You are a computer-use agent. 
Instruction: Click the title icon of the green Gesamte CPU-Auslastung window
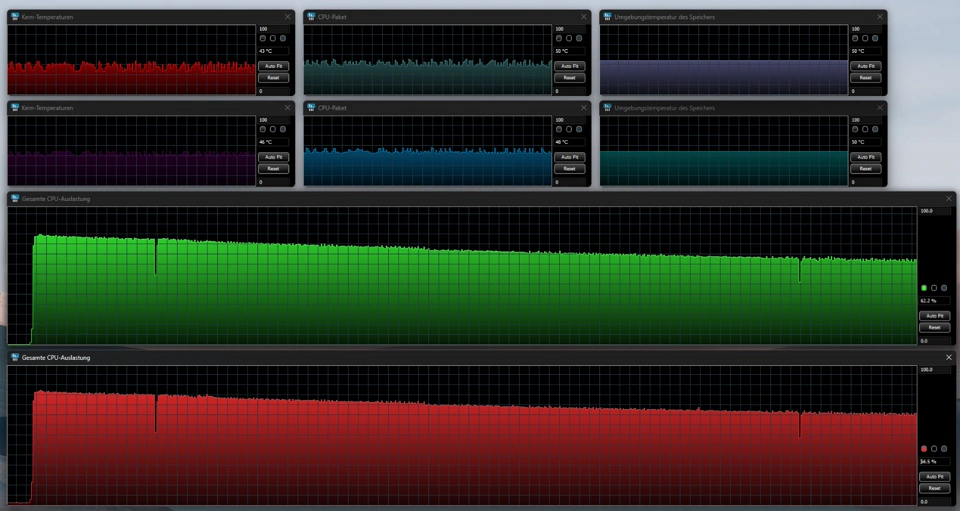tap(15, 198)
